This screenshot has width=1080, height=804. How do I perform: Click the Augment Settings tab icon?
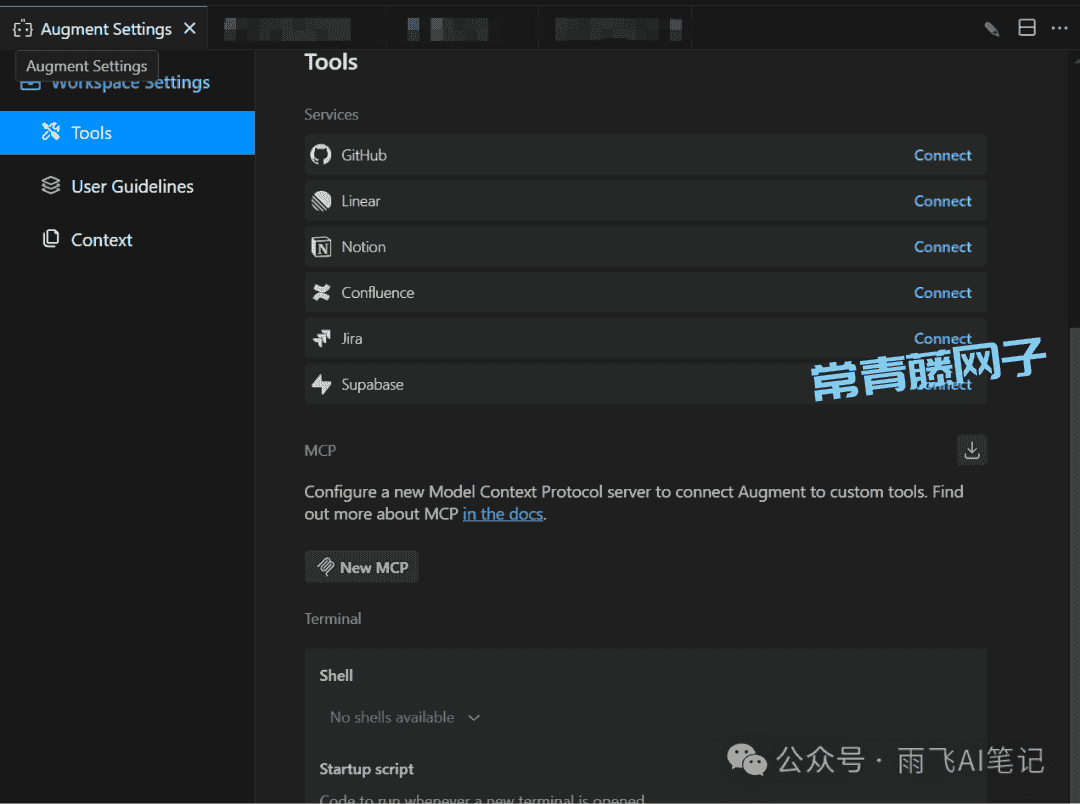(x=23, y=29)
